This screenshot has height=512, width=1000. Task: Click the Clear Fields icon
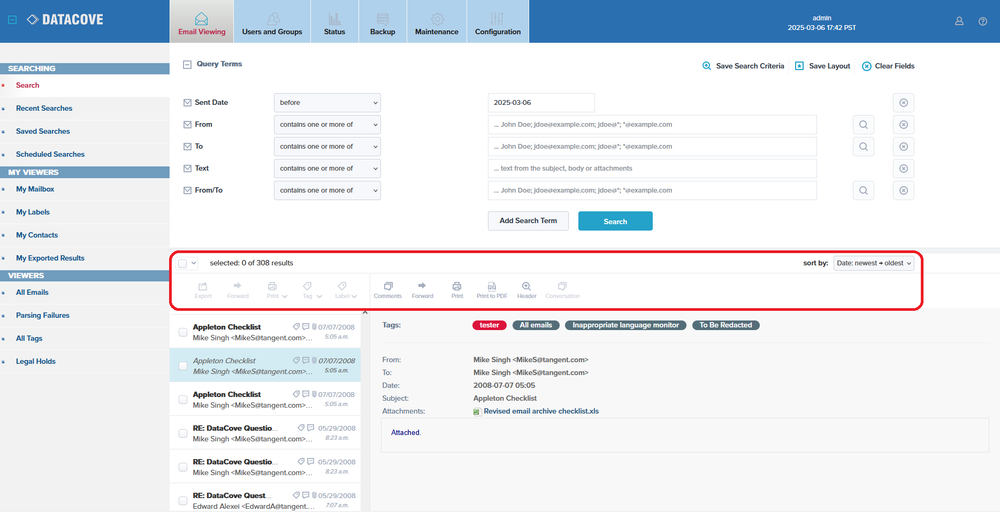tap(866, 66)
